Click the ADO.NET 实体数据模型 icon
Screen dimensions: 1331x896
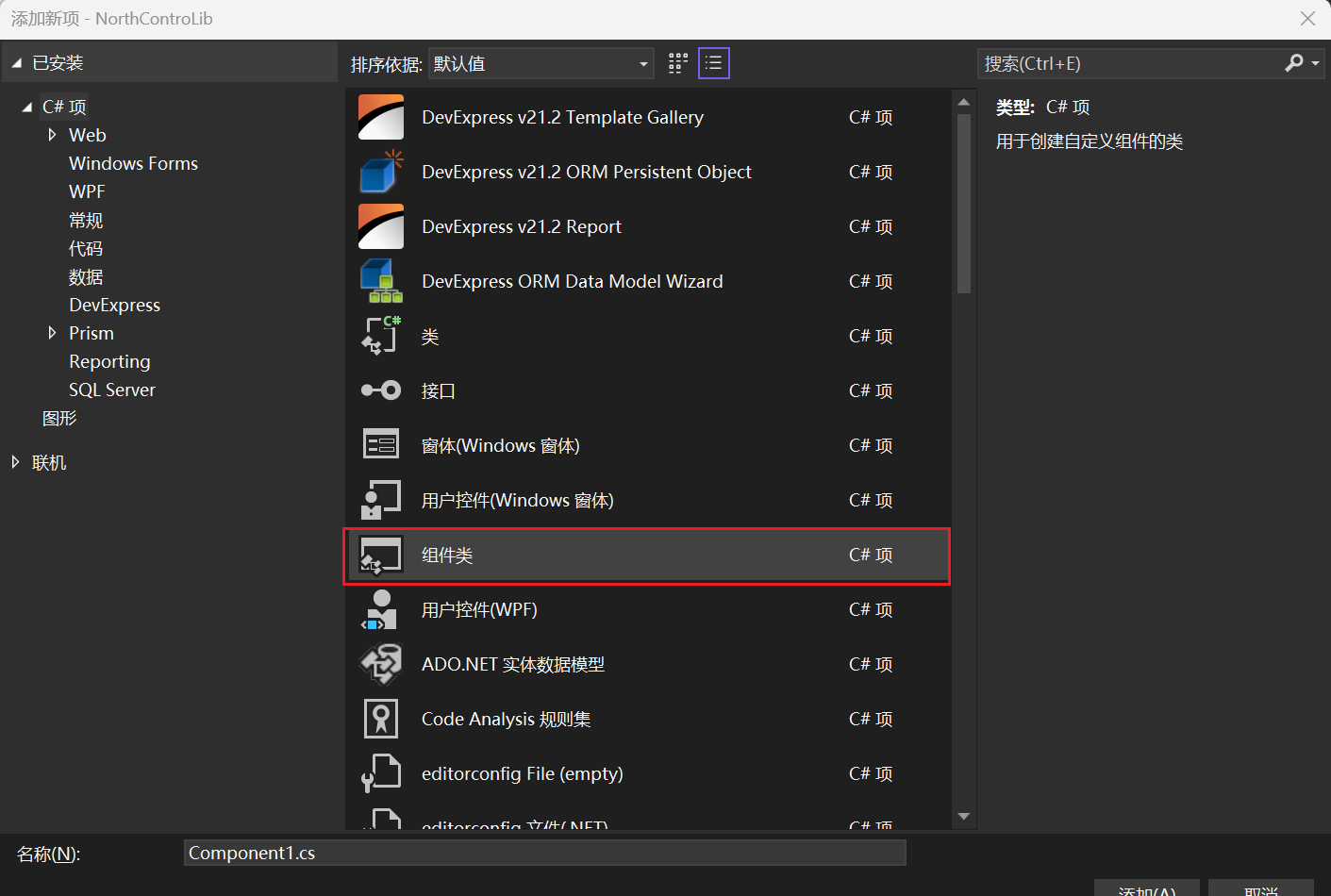[x=381, y=664]
